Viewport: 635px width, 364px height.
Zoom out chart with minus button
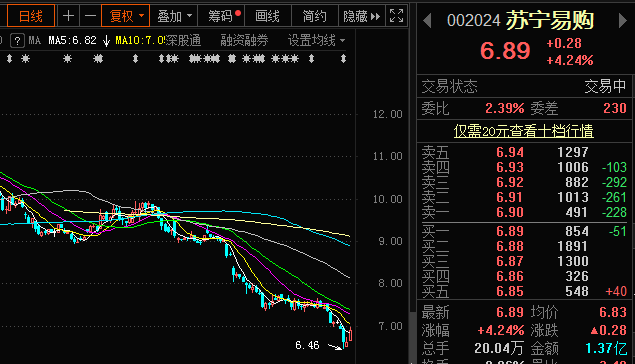[x=90, y=16]
